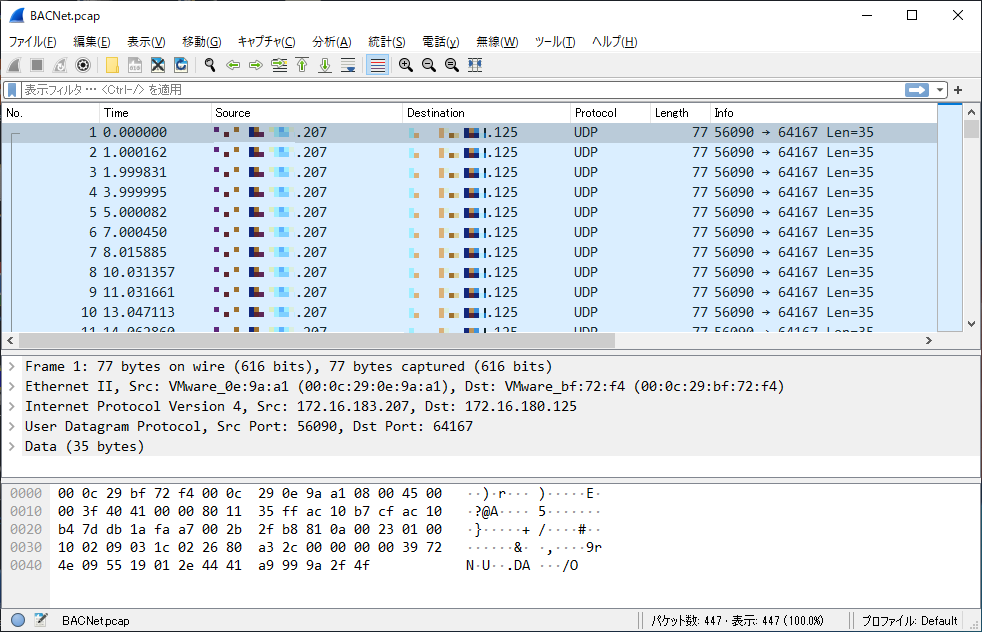Open the キャプチャ(C) menu
The image size is (982, 632).
point(266,42)
